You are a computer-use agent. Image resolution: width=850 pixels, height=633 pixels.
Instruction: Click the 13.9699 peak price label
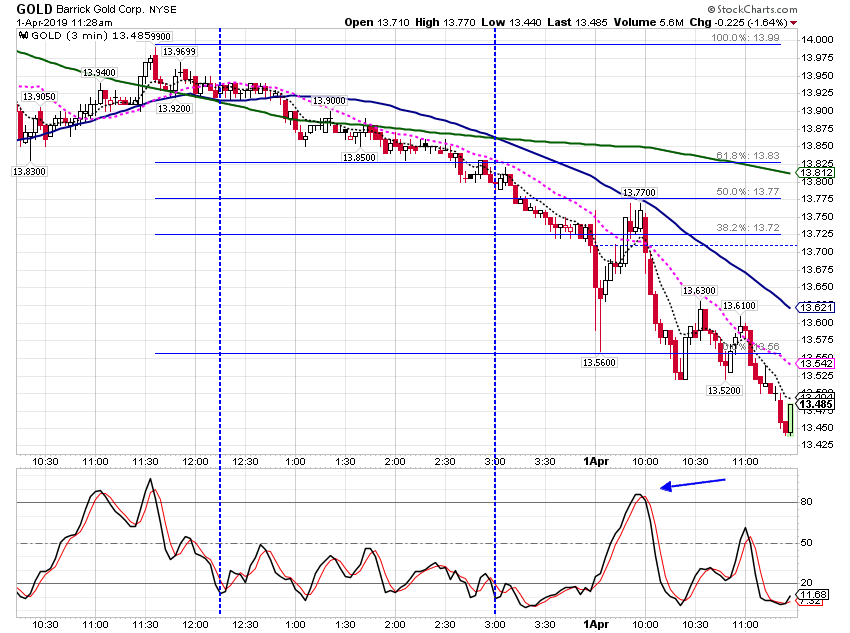click(179, 51)
